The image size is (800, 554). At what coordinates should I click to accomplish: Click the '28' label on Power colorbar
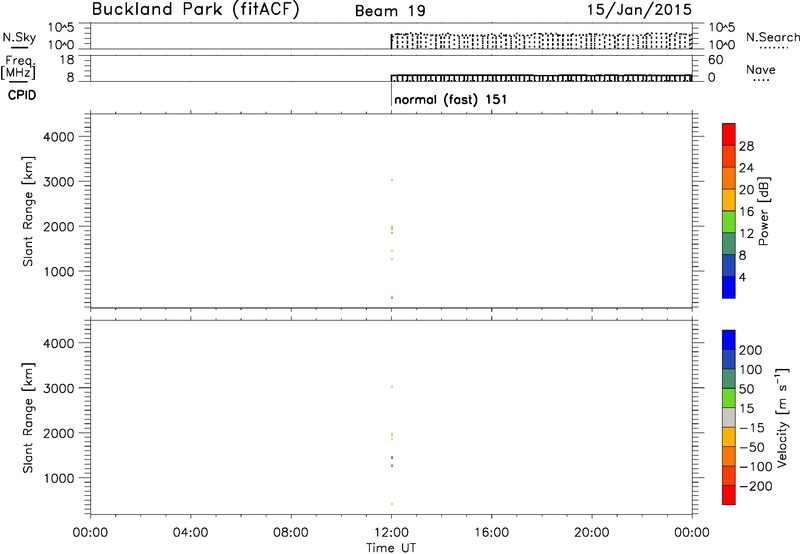(x=746, y=146)
